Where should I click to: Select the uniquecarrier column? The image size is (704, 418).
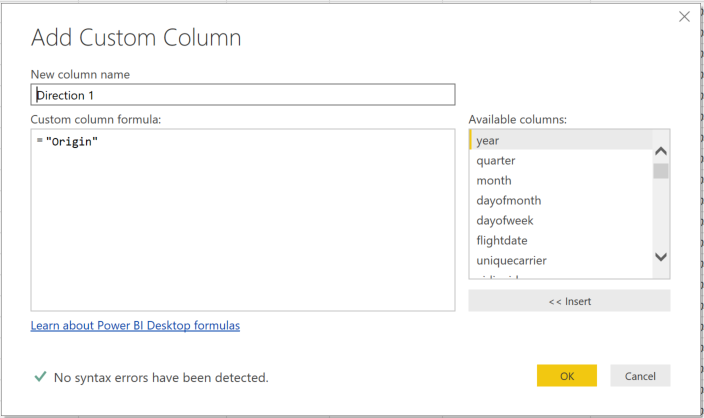pos(560,261)
